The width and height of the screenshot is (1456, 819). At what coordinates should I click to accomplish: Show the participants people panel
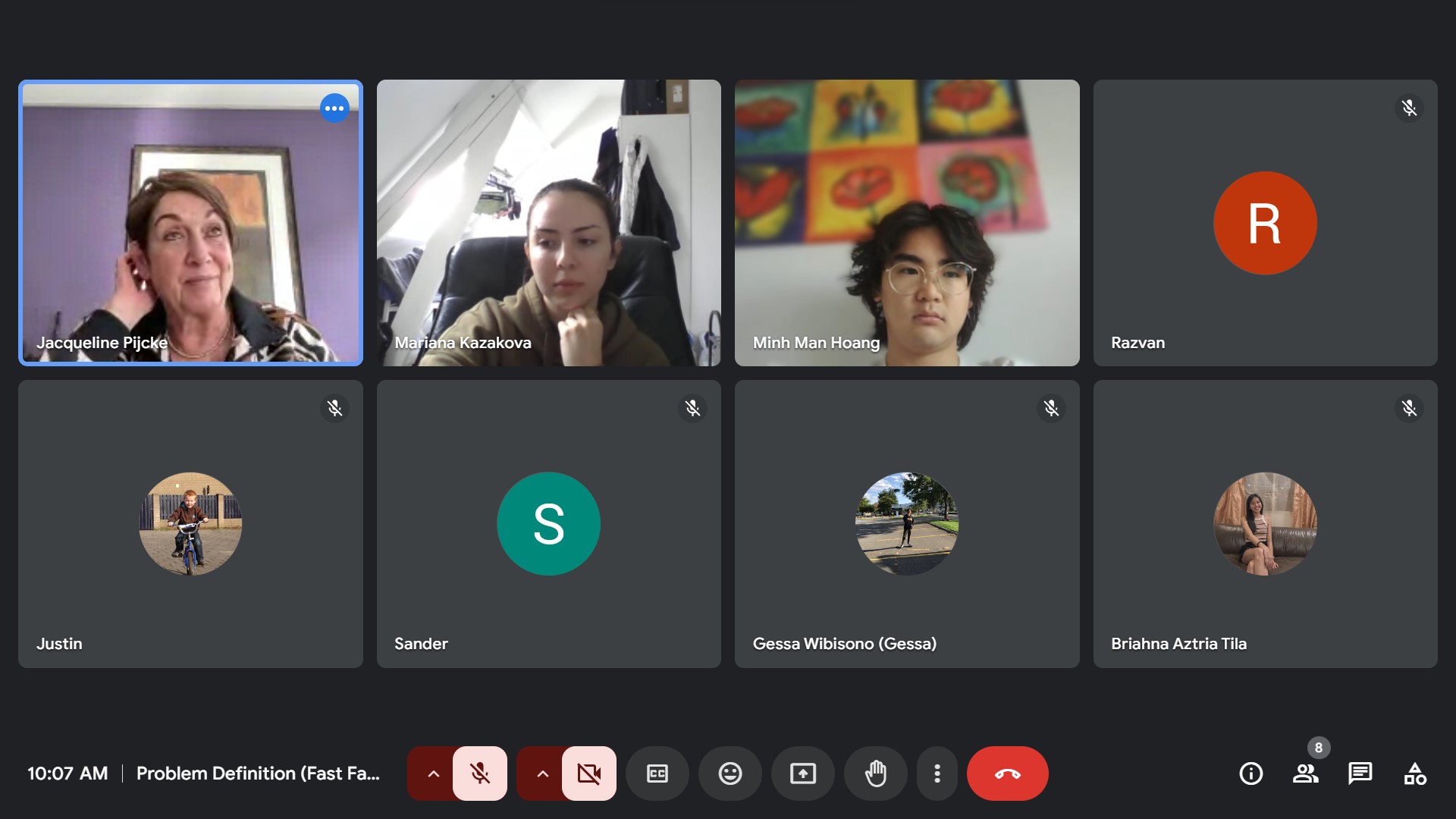click(x=1305, y=773)
